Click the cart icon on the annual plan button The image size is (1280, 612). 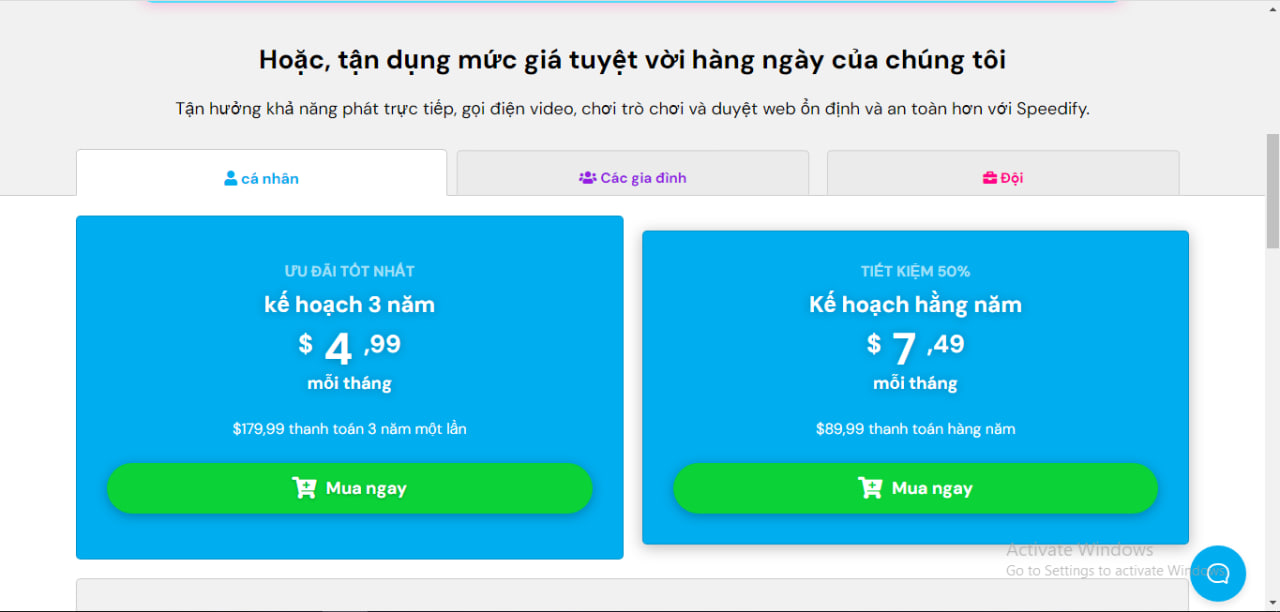(x=868, y=488)
